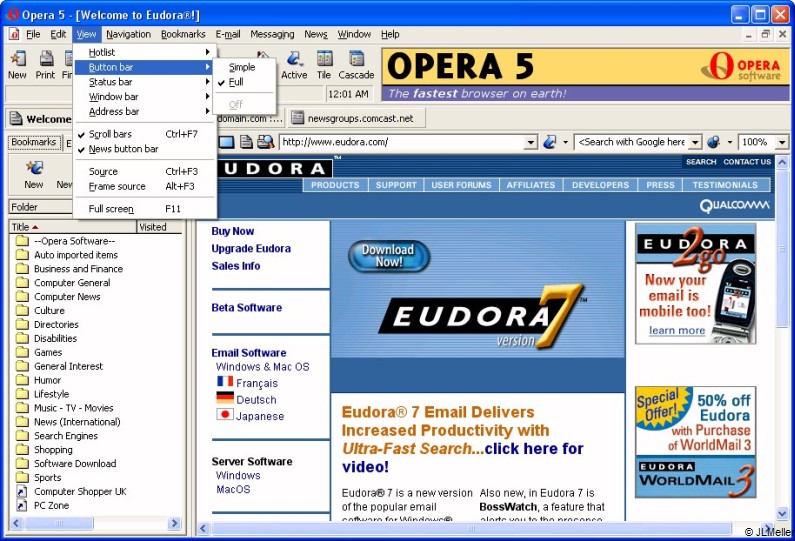Image resolution: width=795 pixels, height=541 pixels.
Task: Open the arrow next to Go icon
Action: [565, 142]
